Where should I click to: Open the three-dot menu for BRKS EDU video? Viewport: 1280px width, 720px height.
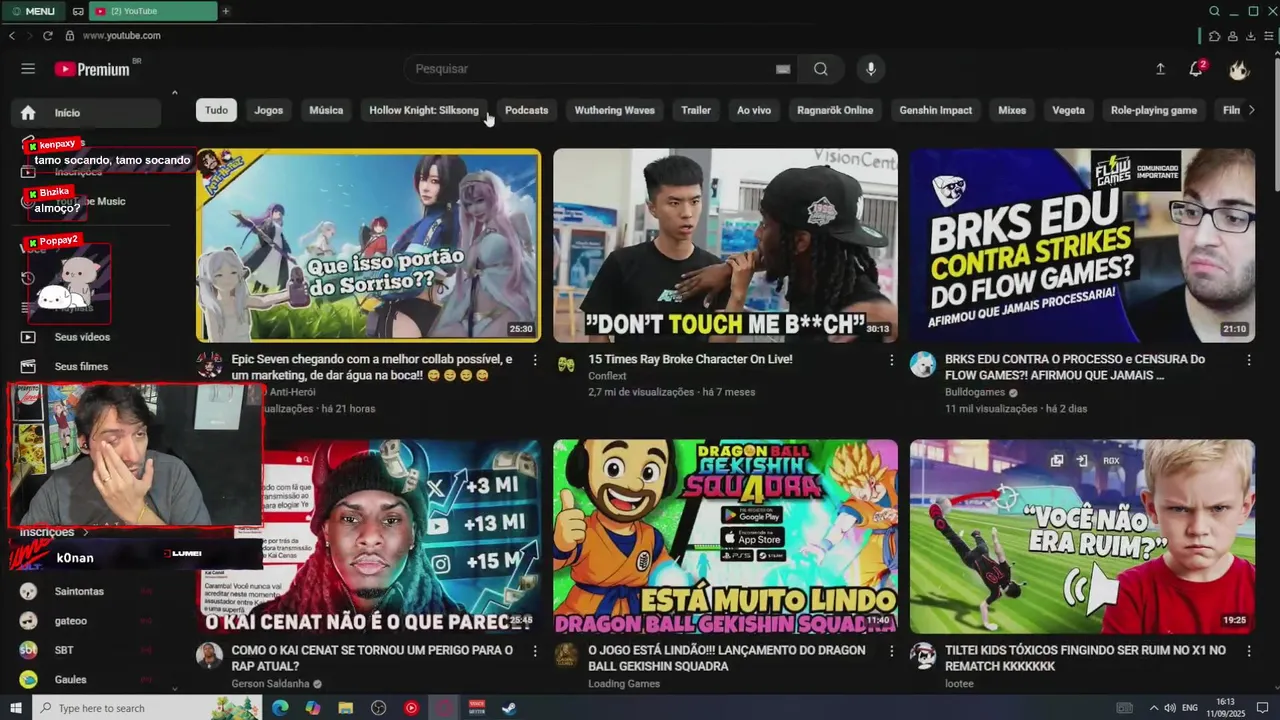point(1248,360)
